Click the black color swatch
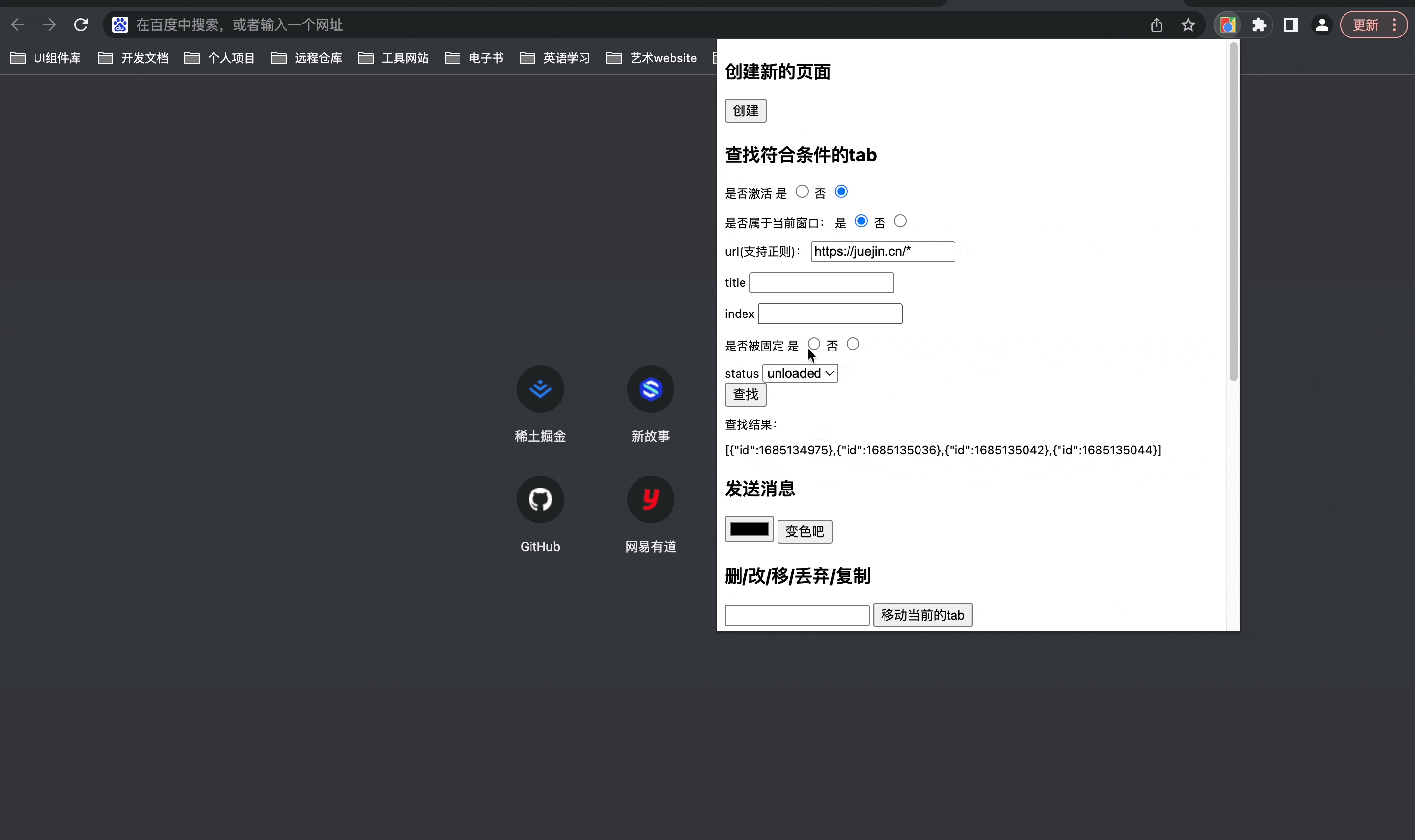The height and width of the screenshot is (840, 1415). (x=749, y=528)
